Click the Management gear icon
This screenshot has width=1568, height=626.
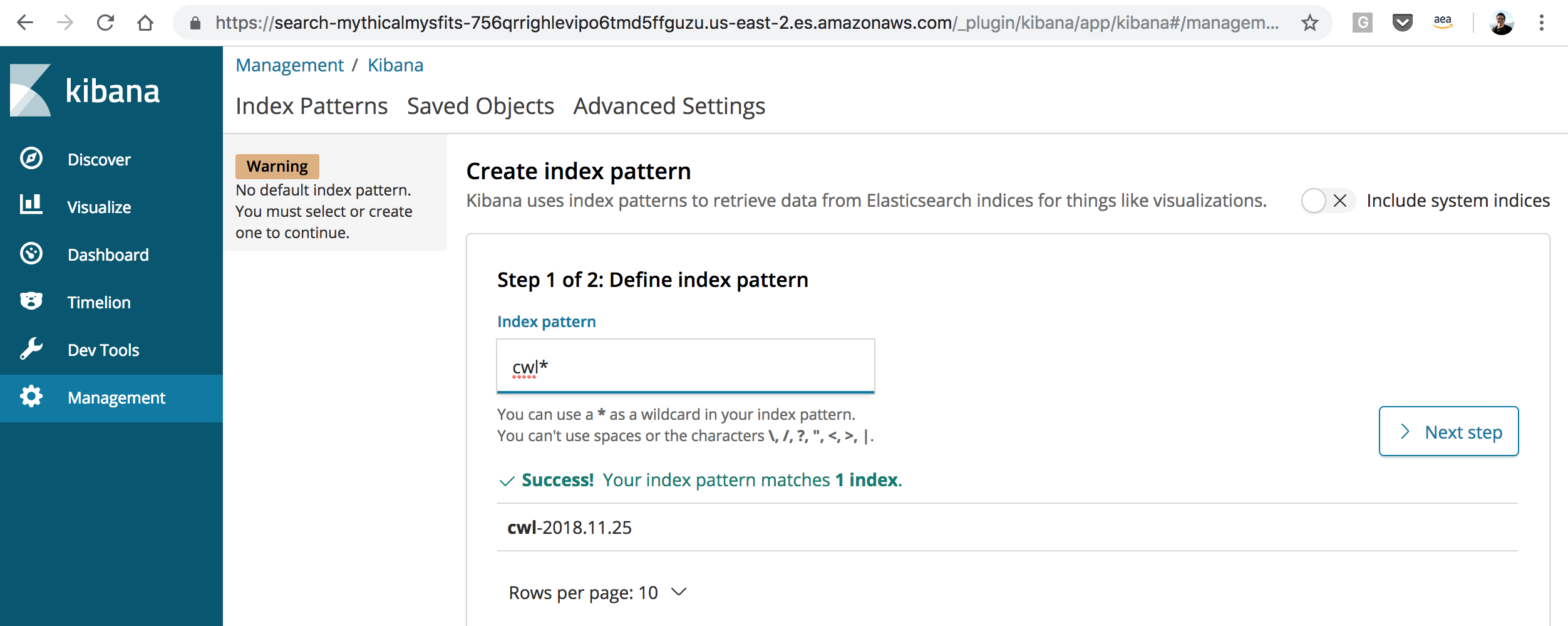(x=31, y=397)
